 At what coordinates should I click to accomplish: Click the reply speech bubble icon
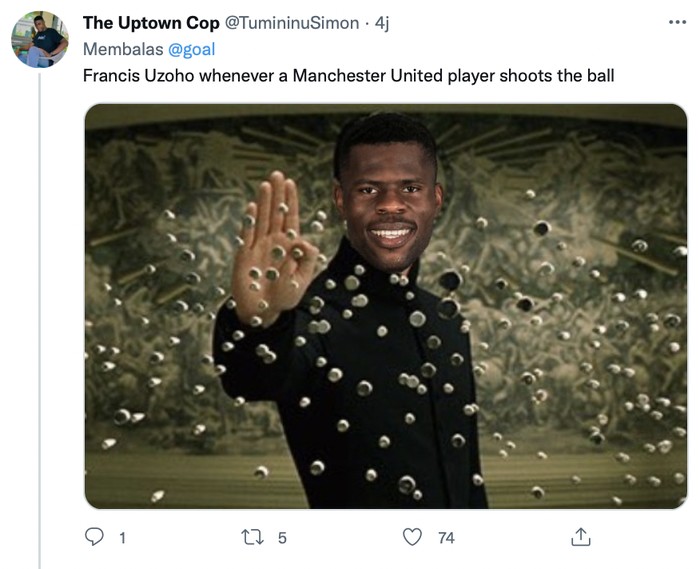[x=95, y=537]
